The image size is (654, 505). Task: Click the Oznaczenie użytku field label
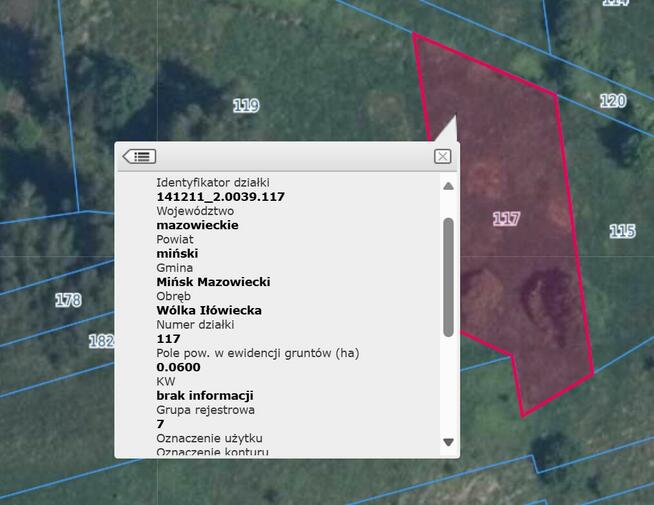(x=209, y=438)
